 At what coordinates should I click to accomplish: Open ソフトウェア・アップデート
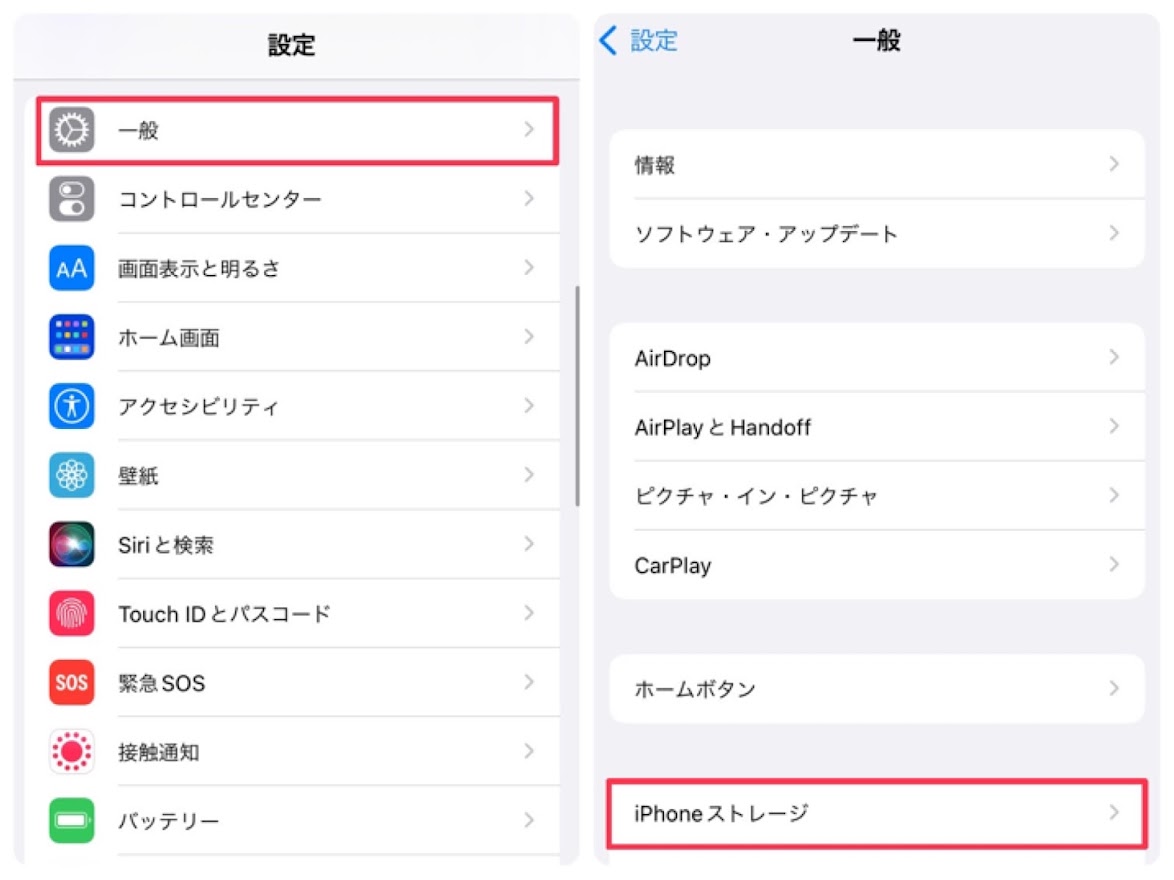point(877,234)
